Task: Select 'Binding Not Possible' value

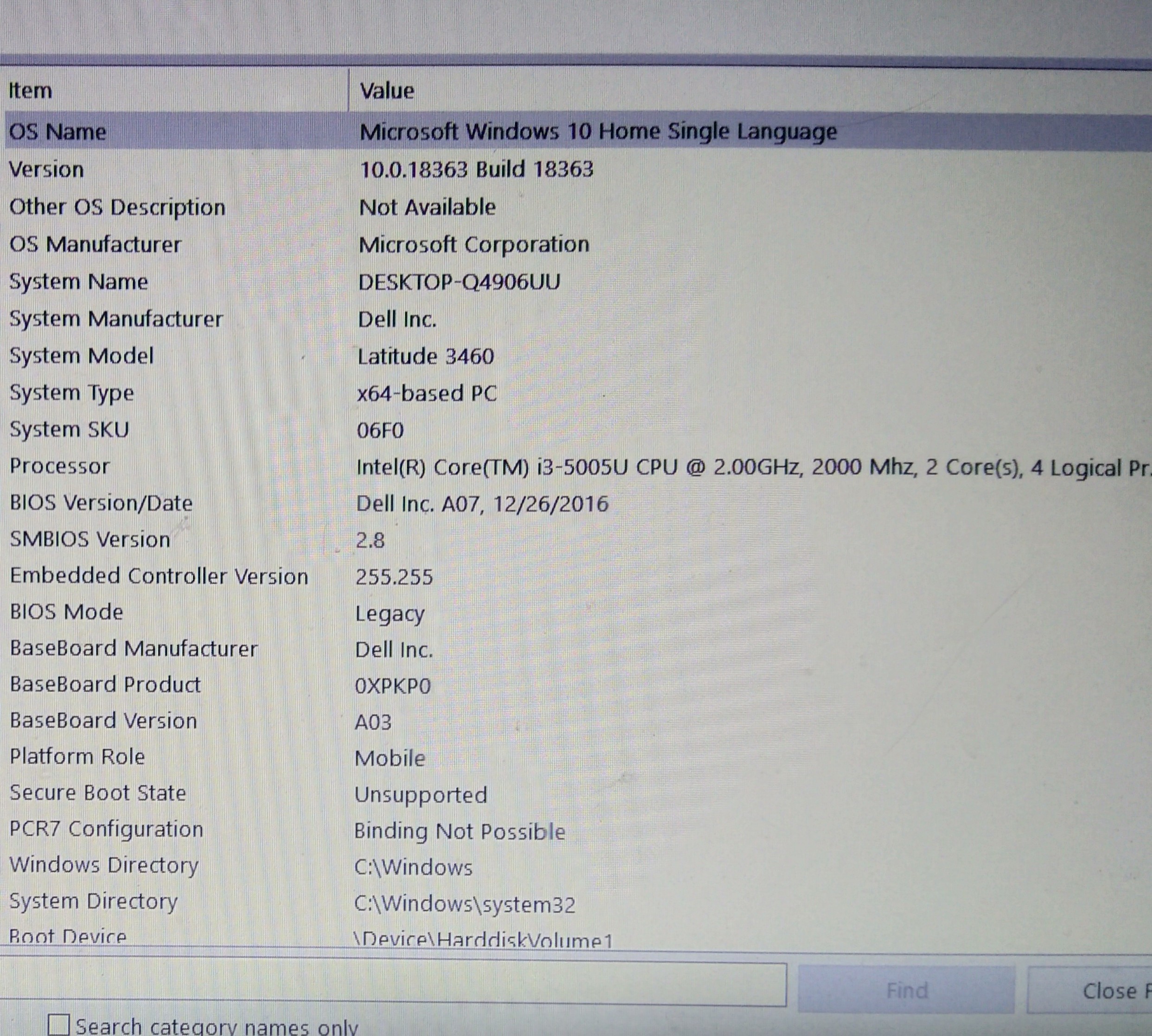Action: pos(460,832)
